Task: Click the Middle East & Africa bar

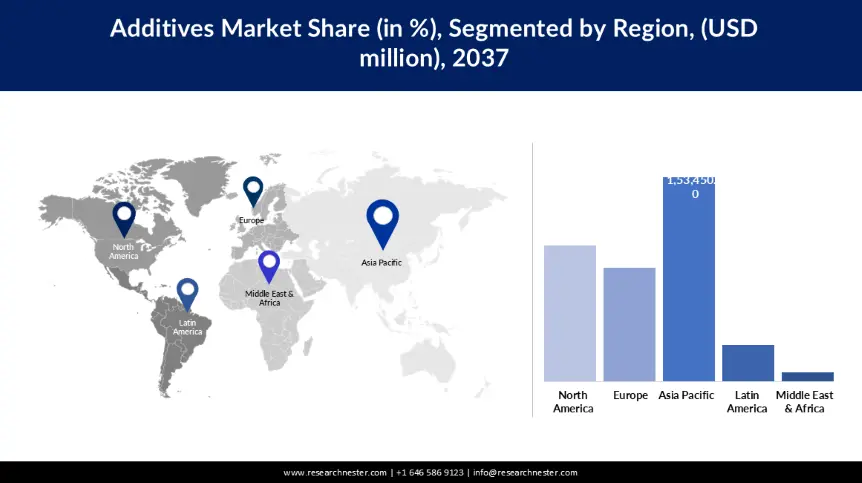Action: point(808,376)
